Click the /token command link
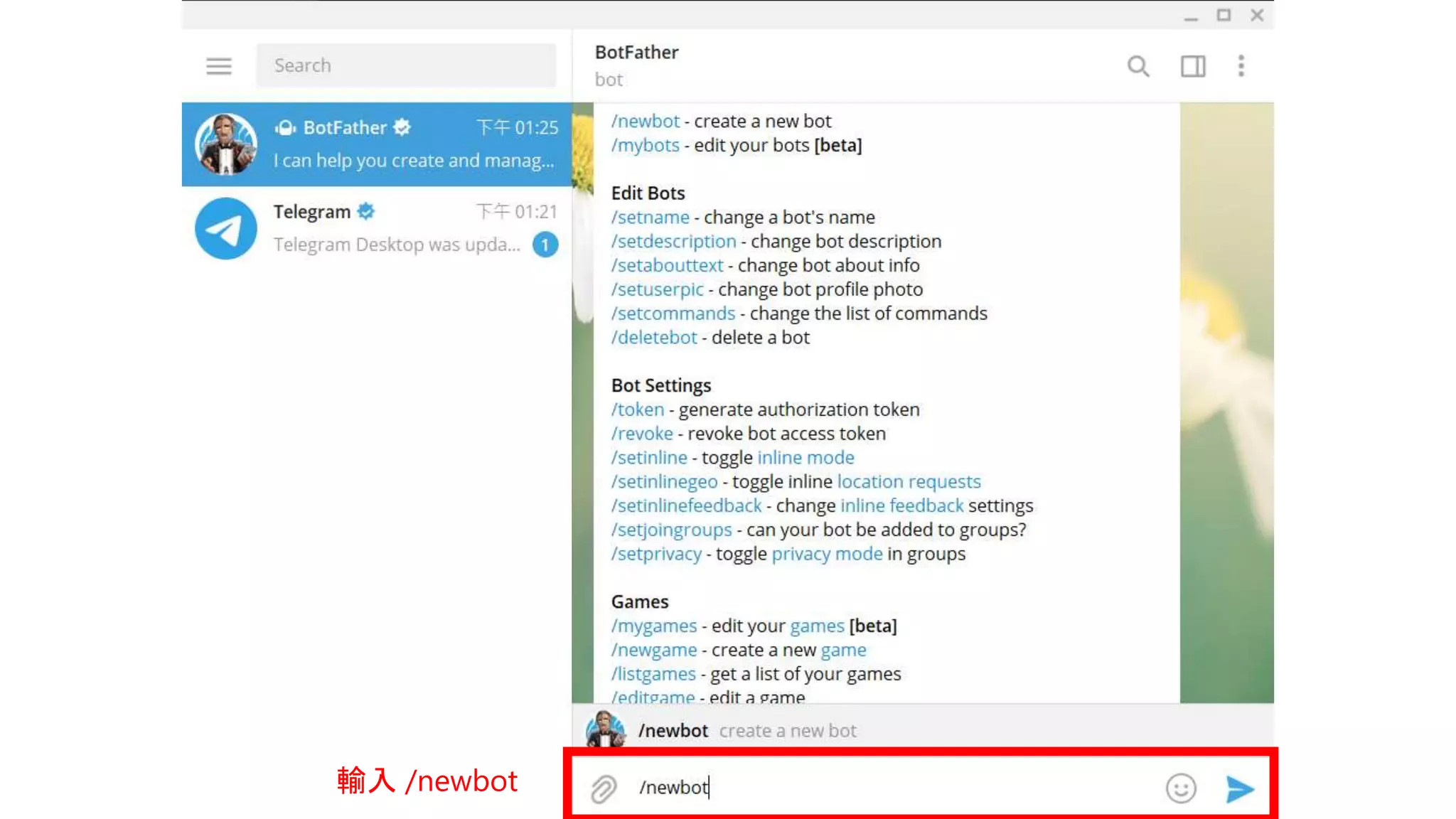1456x819 pixels. point(638,409)
